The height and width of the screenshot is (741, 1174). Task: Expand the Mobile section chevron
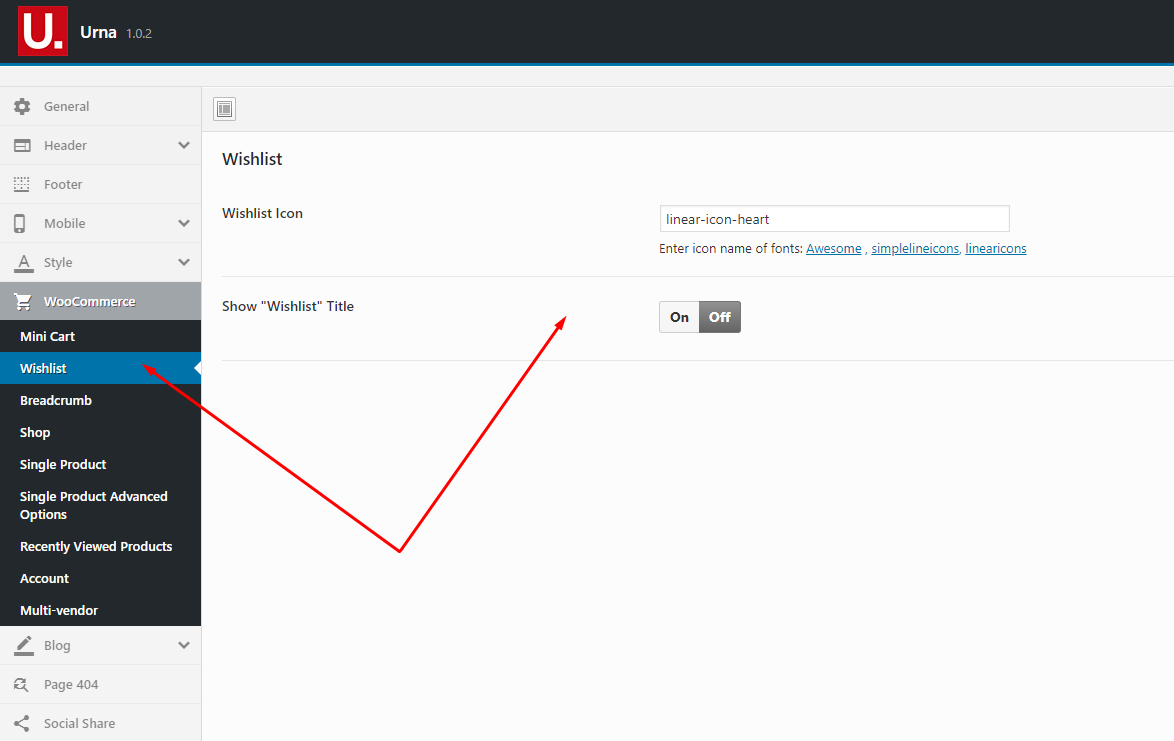click(183, 223)
